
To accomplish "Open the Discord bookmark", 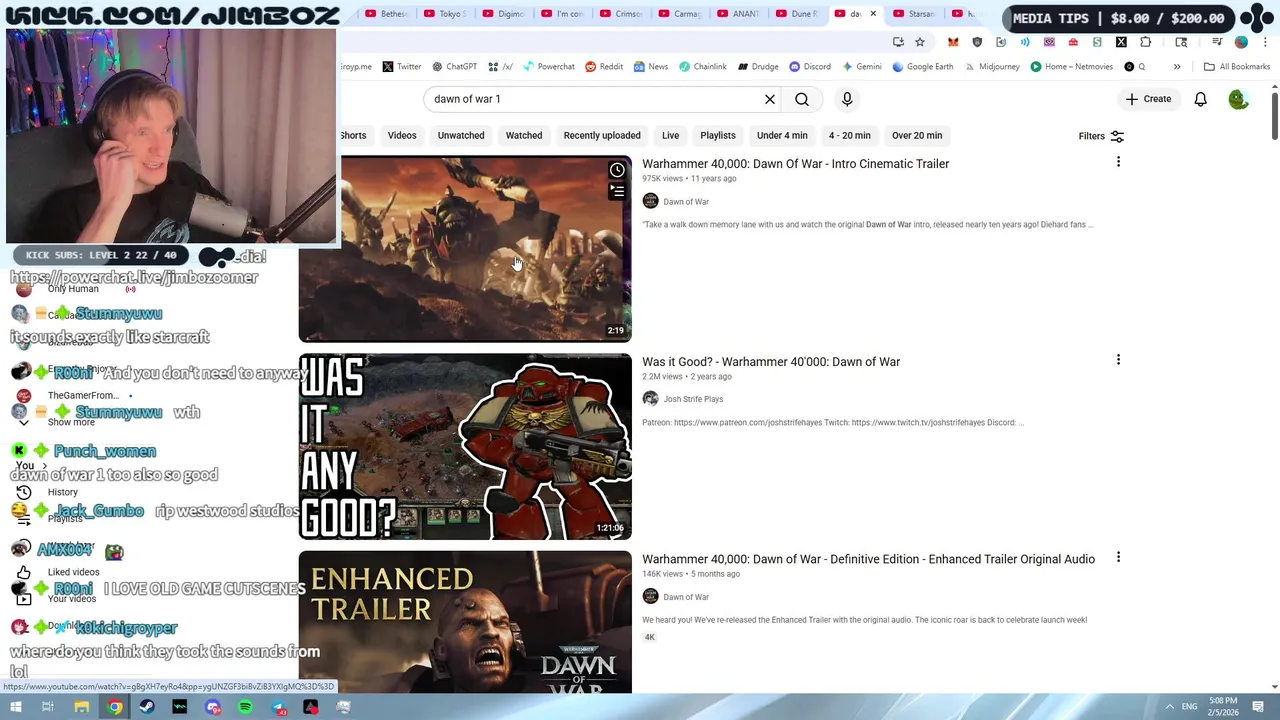I will [x=810, y=67].
